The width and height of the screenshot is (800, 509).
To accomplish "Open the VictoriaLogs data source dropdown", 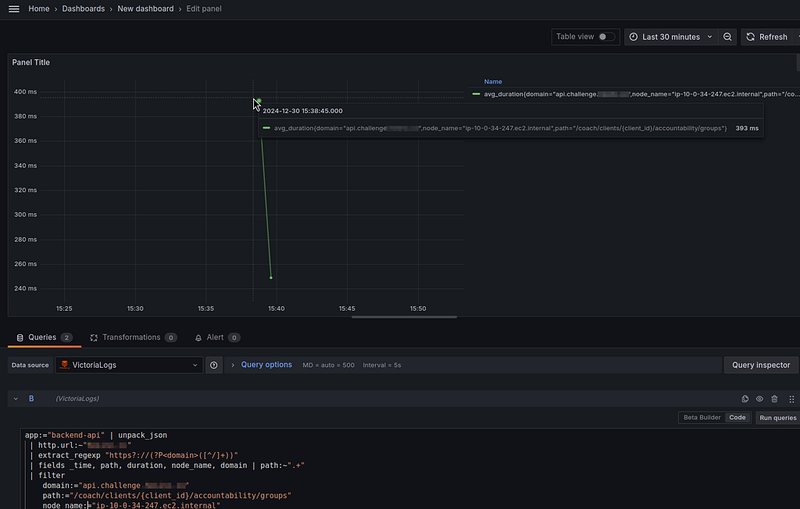I will [130, 365].
